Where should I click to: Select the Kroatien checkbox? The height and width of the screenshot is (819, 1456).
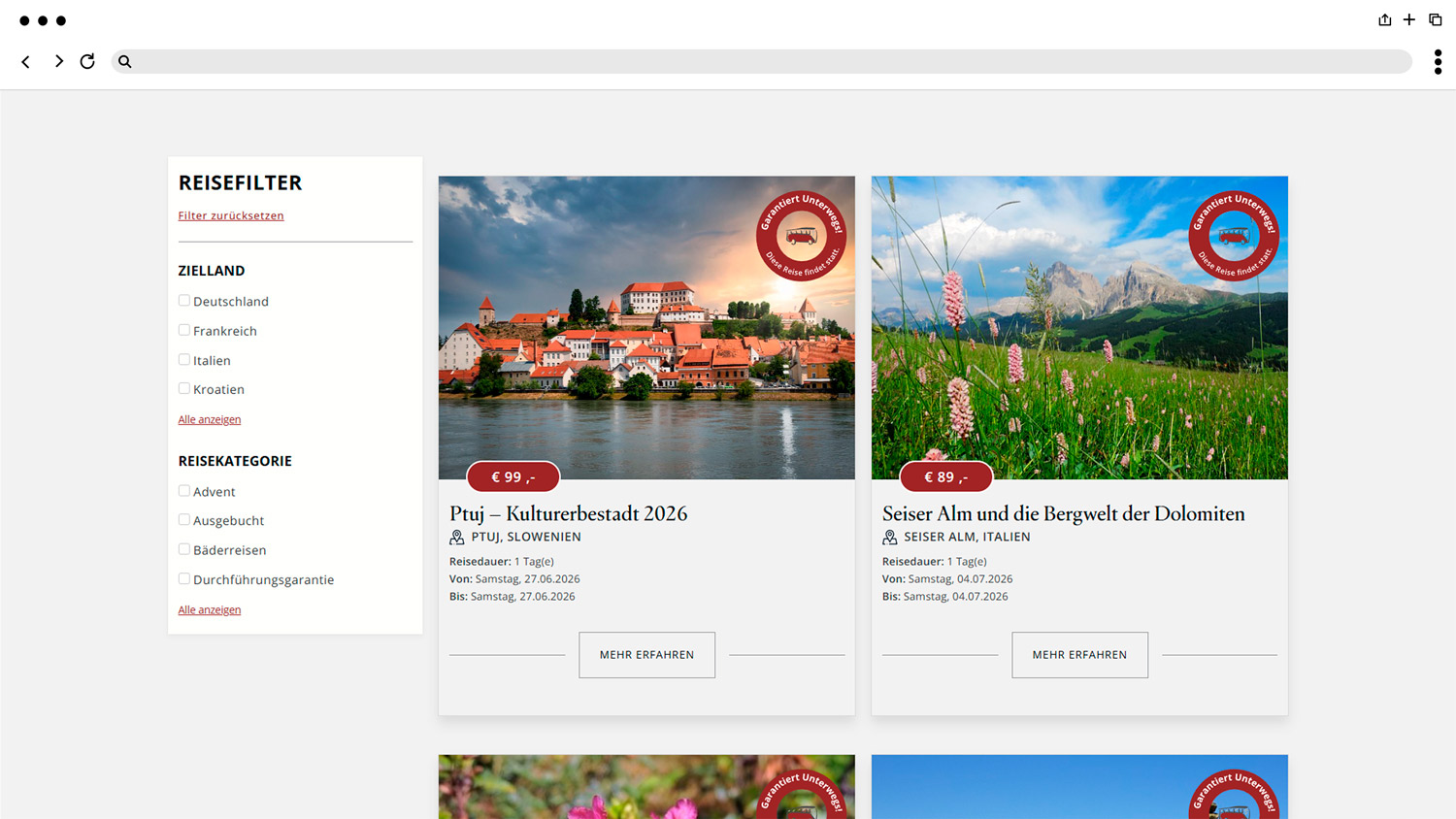coord(184,388)
